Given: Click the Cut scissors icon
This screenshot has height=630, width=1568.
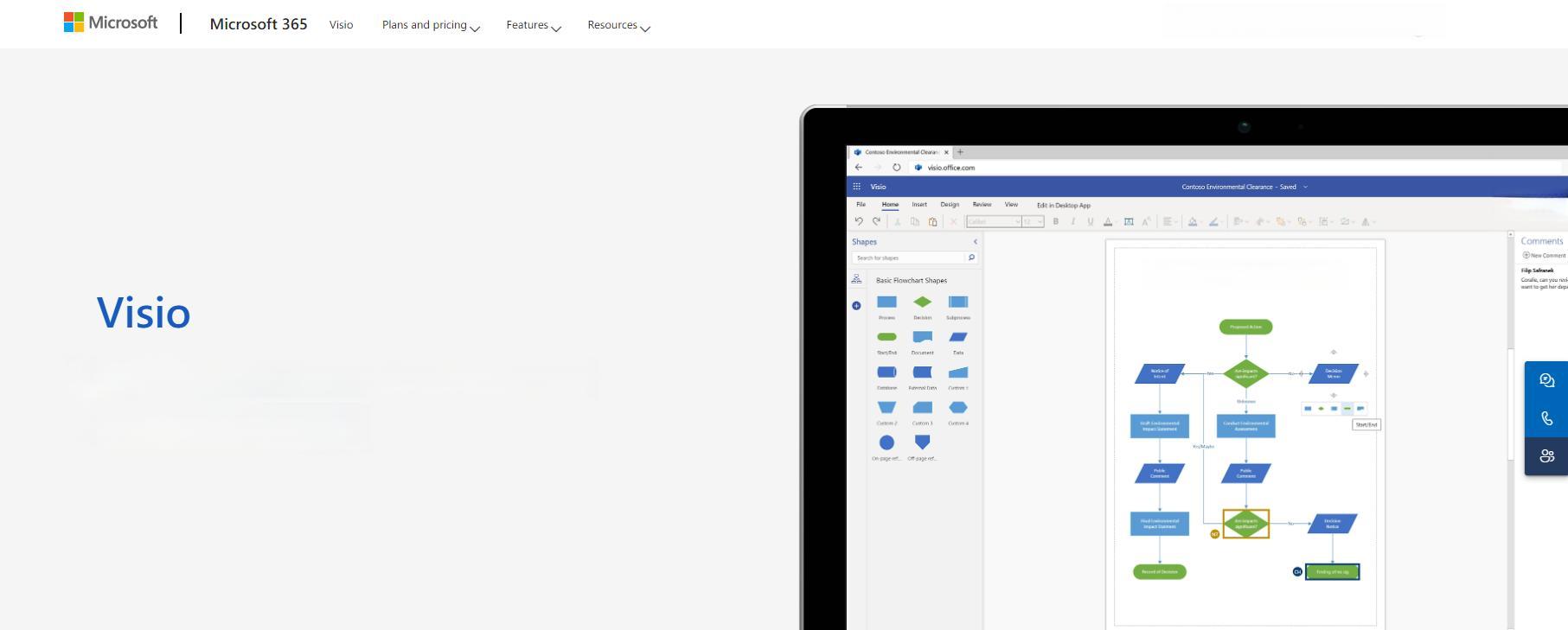Looking at the screenshot, I should 898,222.
